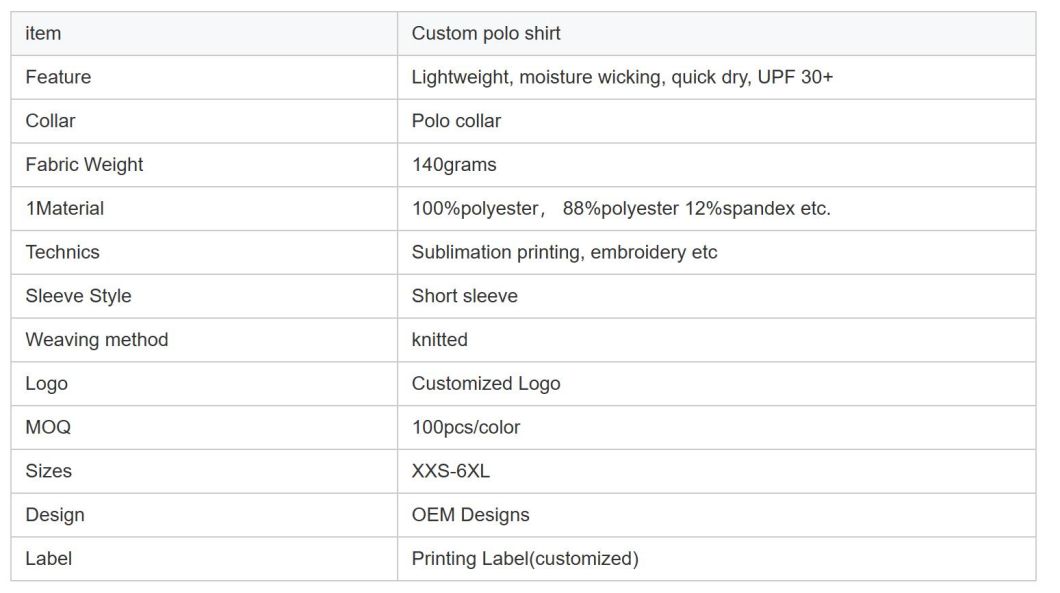Select the '140grams' value cell

pos(717,165)
